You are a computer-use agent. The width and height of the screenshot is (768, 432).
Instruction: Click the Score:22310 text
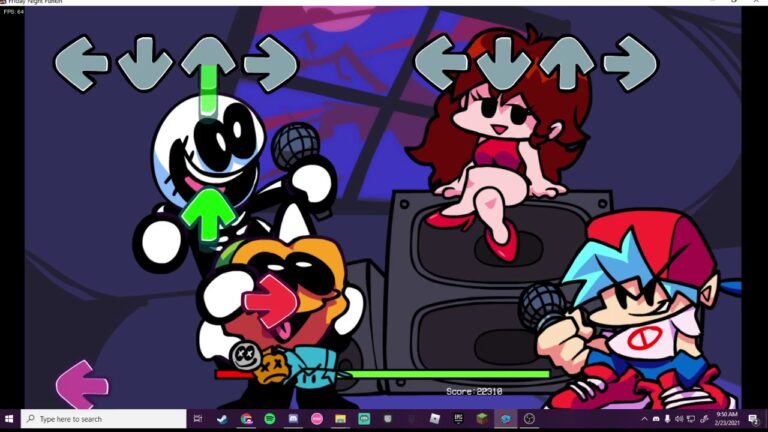tap(474, 391)
